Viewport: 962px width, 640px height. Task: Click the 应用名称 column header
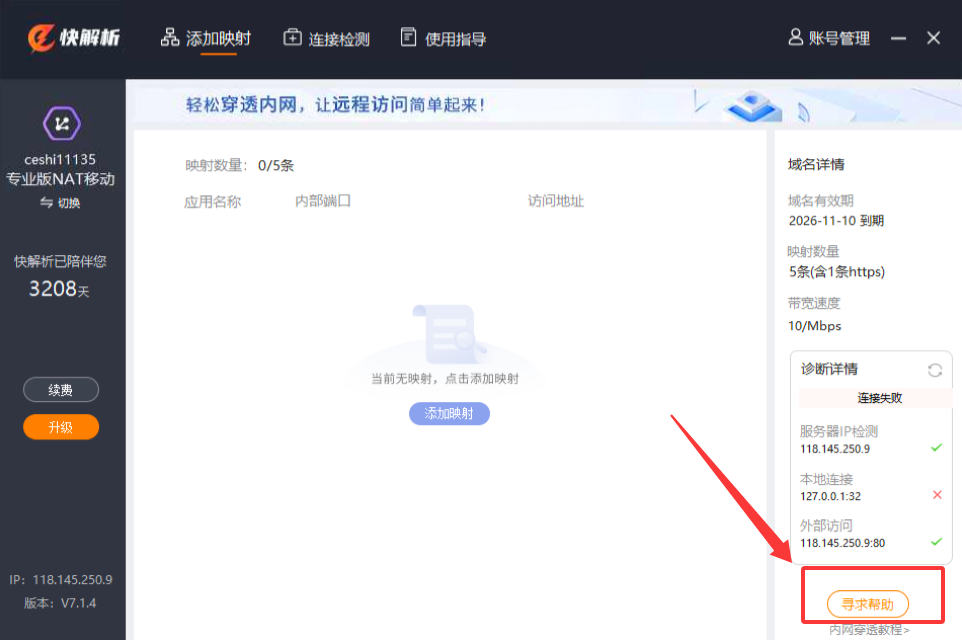click(213, 201)
